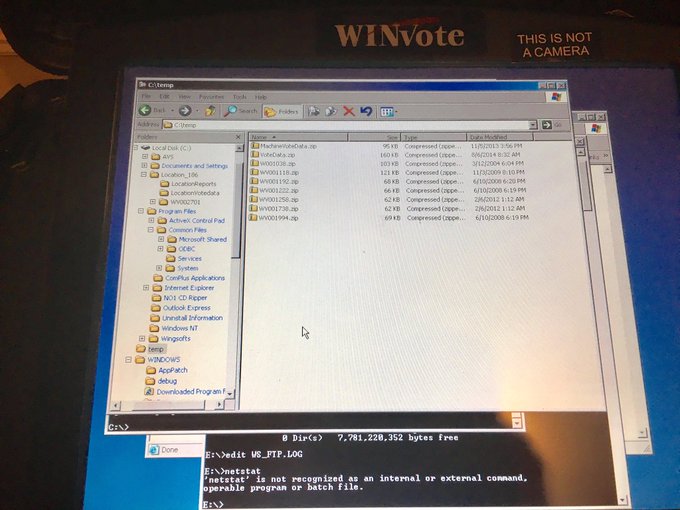The height and width of the screenshot is (510, 680).
Task: Click the blue Undo arrow icon
Action: pyautogui.click(x=366, y=111)
